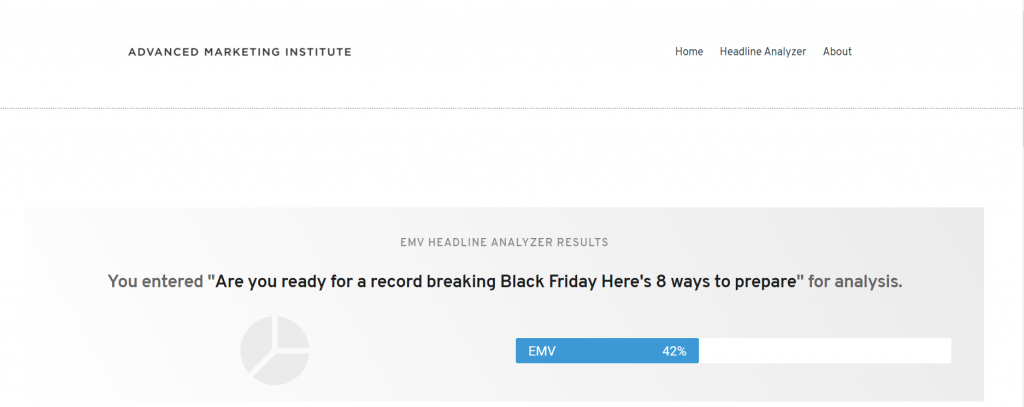Screen dimensions: 1024x407
Task: Click the EMV label on the bar
Action: [542, 351]
